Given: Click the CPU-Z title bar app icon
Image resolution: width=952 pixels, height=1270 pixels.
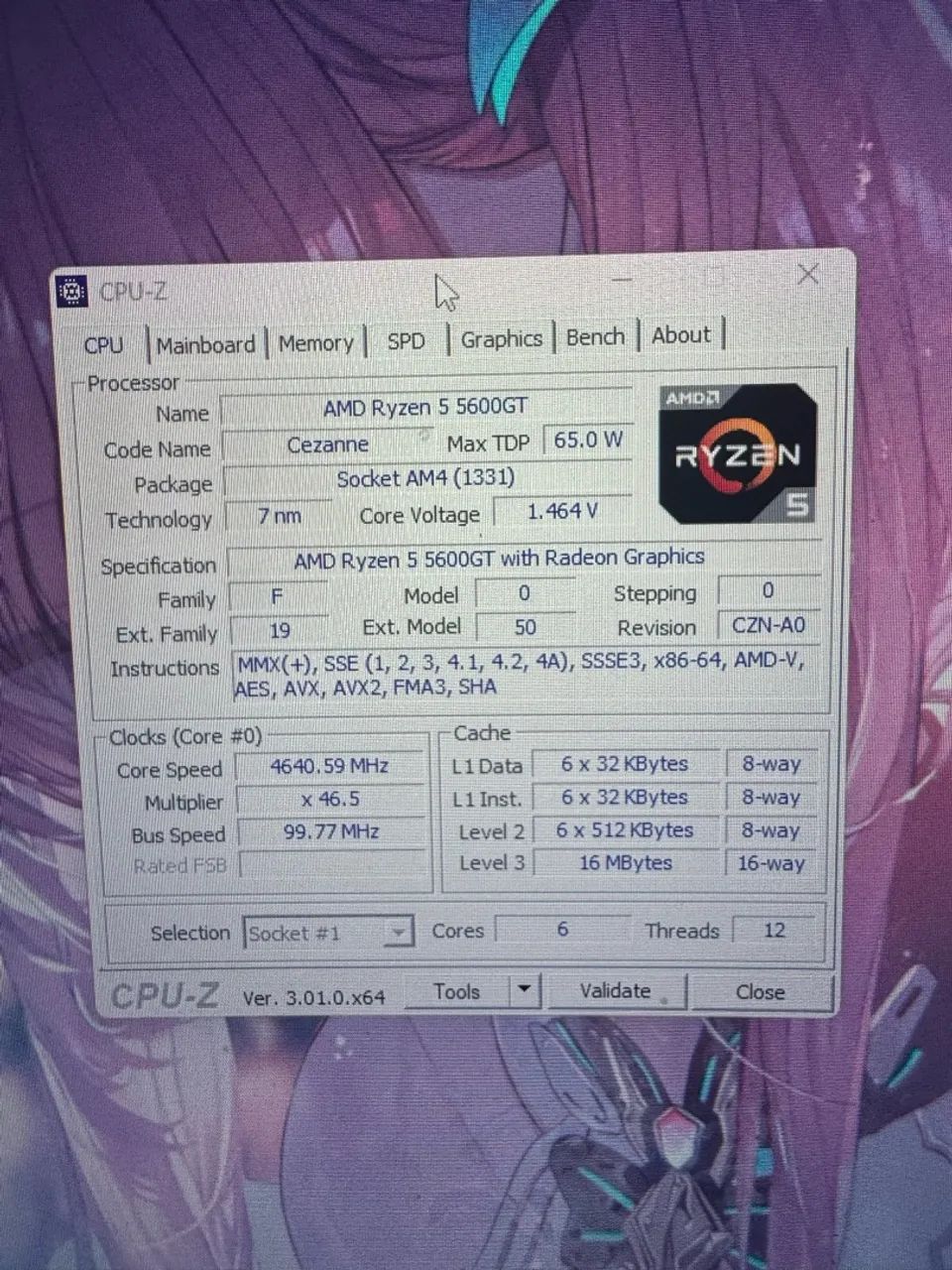Looking at the screenshot, I should [71, 293].
